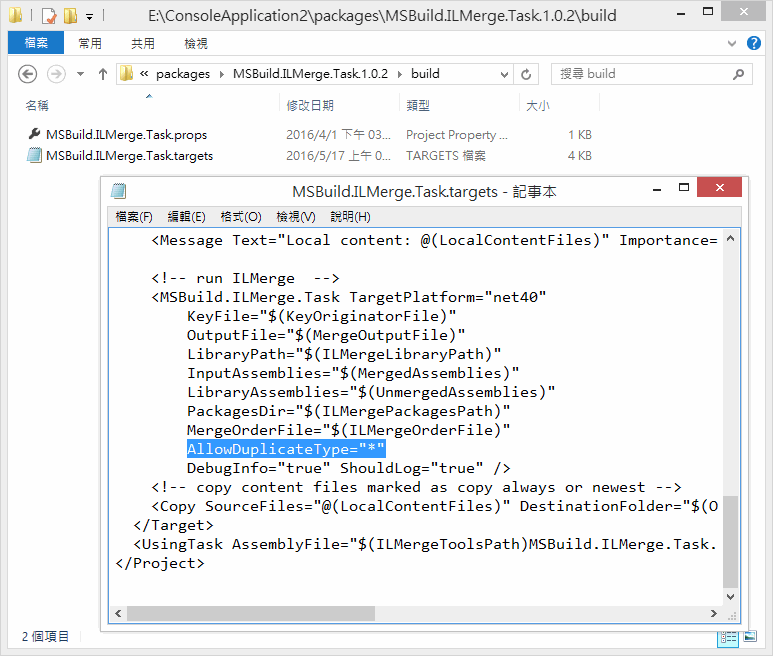Open Notepad 檔案(F) menu

pos(134,217)
